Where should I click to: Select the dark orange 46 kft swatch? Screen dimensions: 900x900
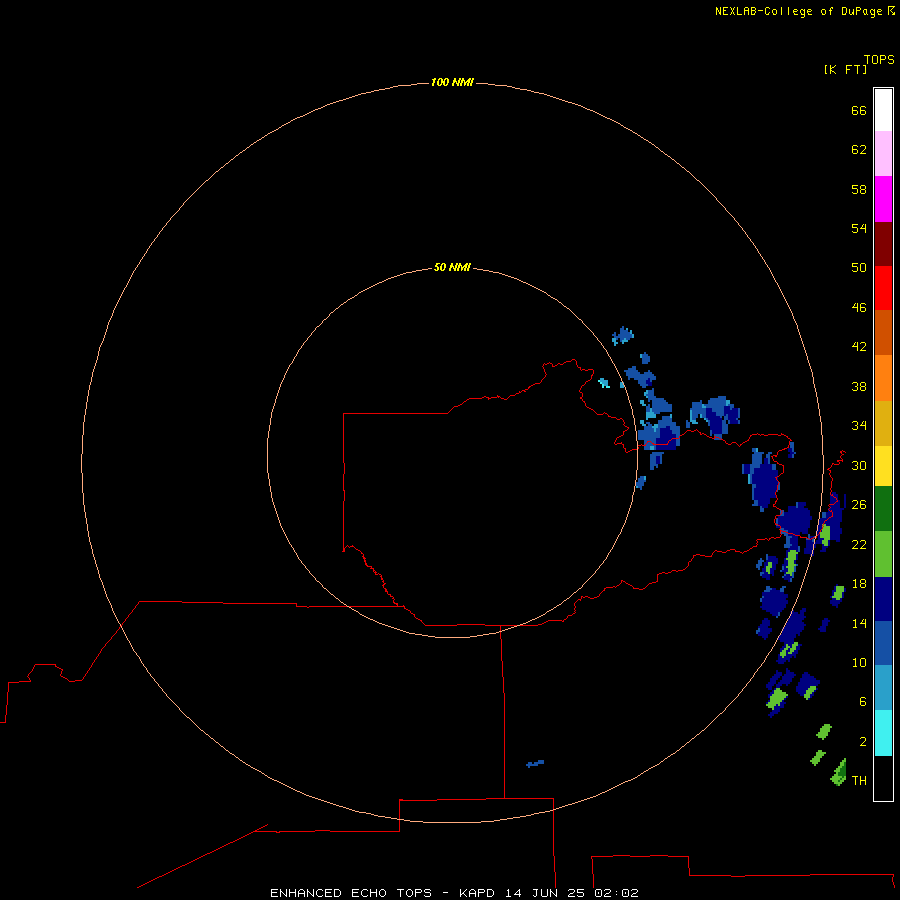883,333
